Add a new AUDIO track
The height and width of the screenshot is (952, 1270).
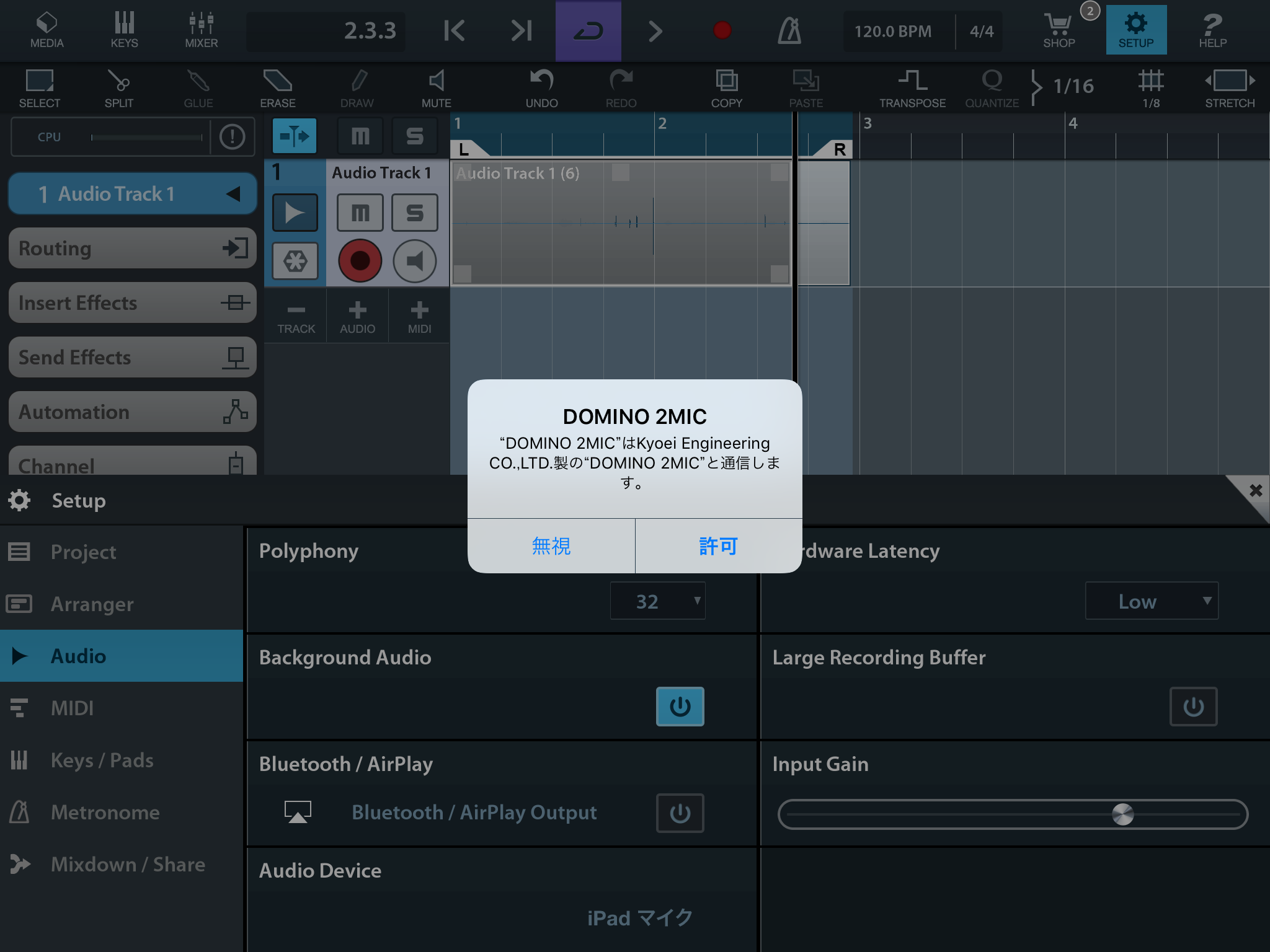point(357,317)
